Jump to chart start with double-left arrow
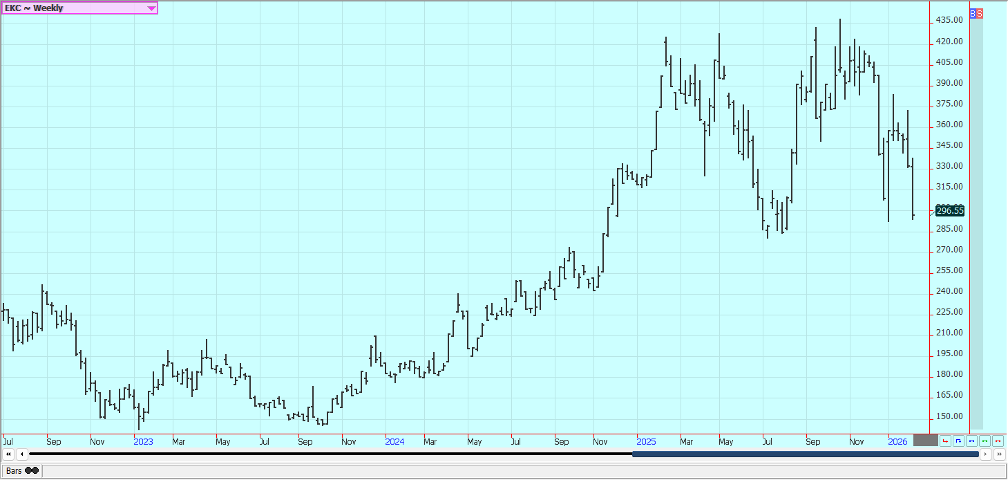The width and height of the screenshot is (1008, 480). coord(9,455)
